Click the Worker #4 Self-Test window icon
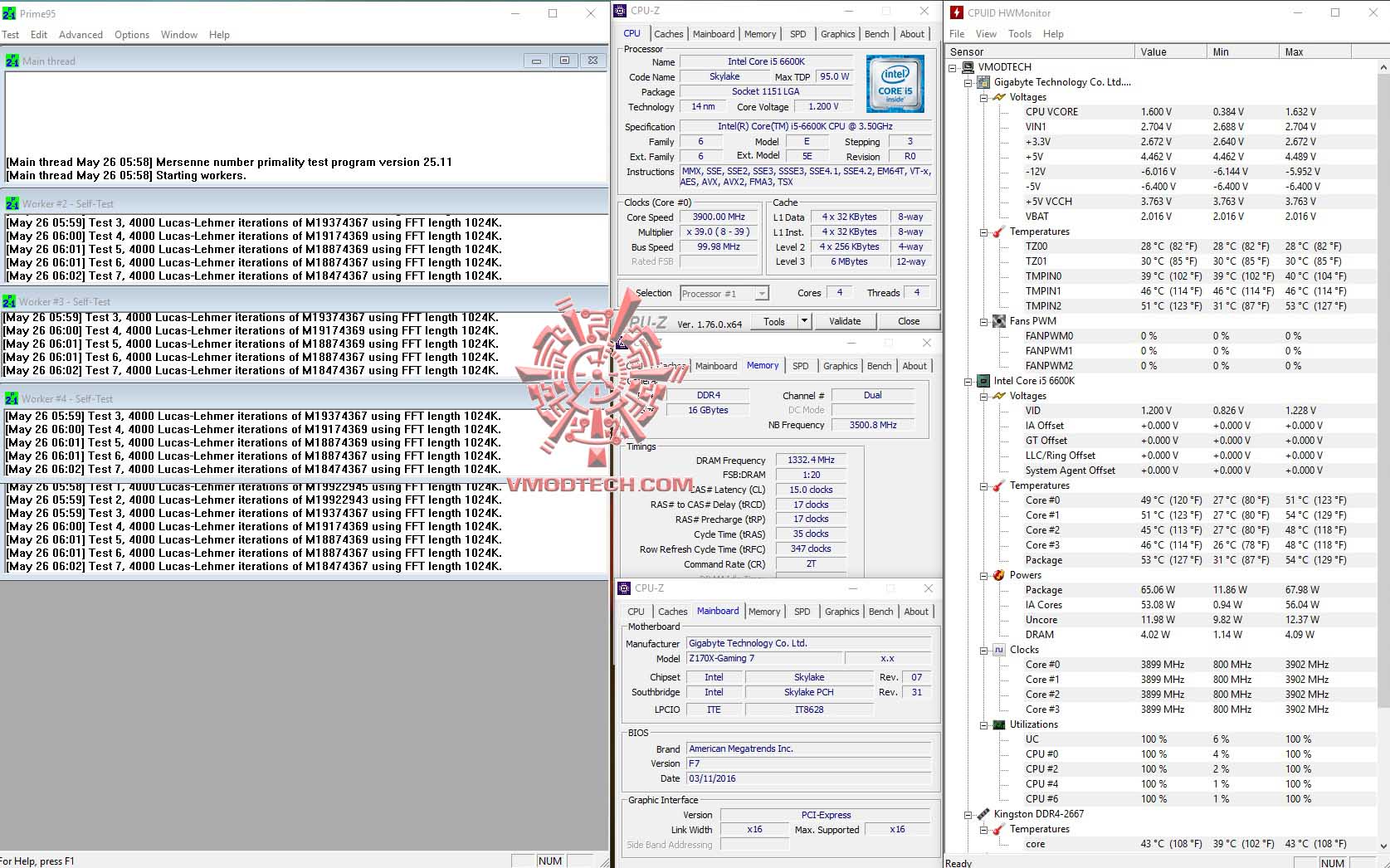The height and width of the screenshot is (868, 1390). 12,398
